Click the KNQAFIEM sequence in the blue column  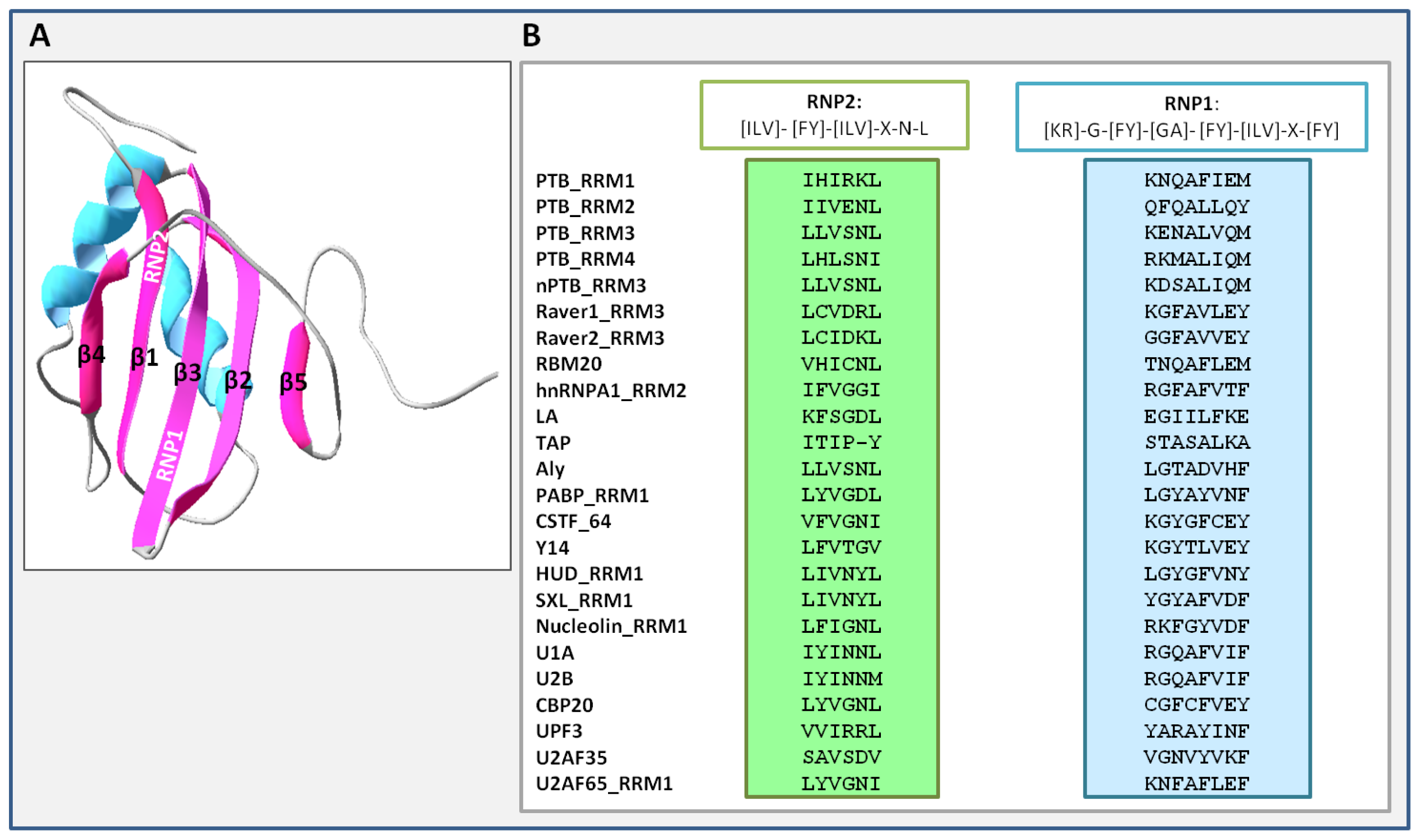point(1197,180)
